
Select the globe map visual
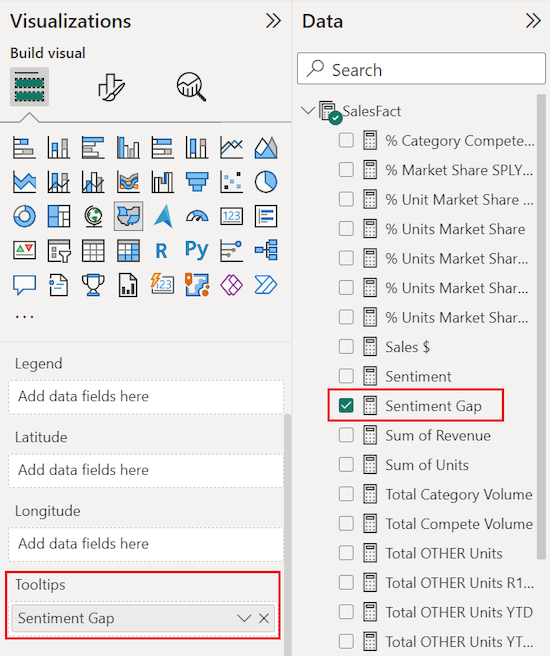pos(93,216)
